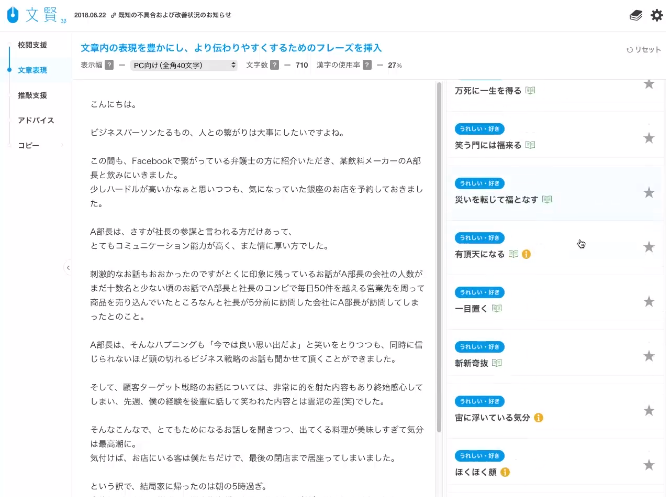
Task: Open the dictionary icon beside 災いを転じて福となす
Action: tap(547, 199)
